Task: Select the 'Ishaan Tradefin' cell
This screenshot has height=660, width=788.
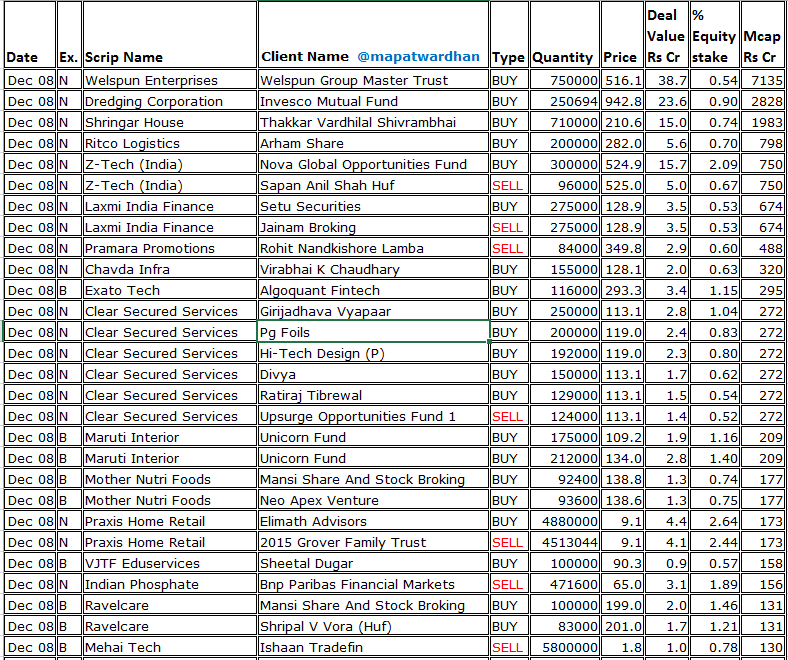Action: [x=373, y=648]
